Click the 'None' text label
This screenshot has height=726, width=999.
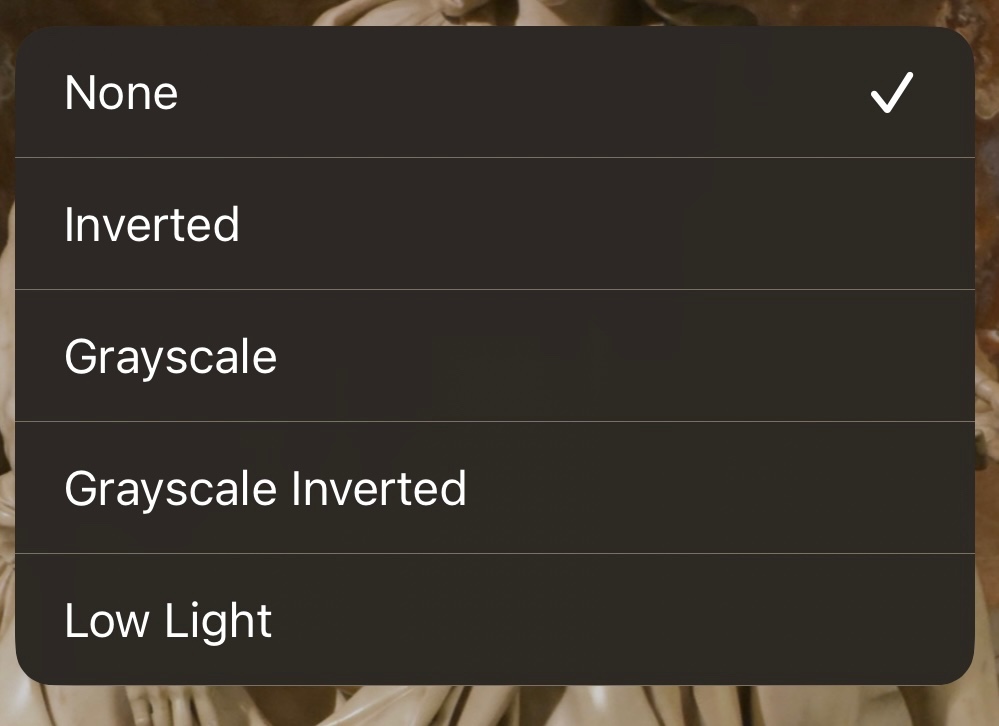121,93
